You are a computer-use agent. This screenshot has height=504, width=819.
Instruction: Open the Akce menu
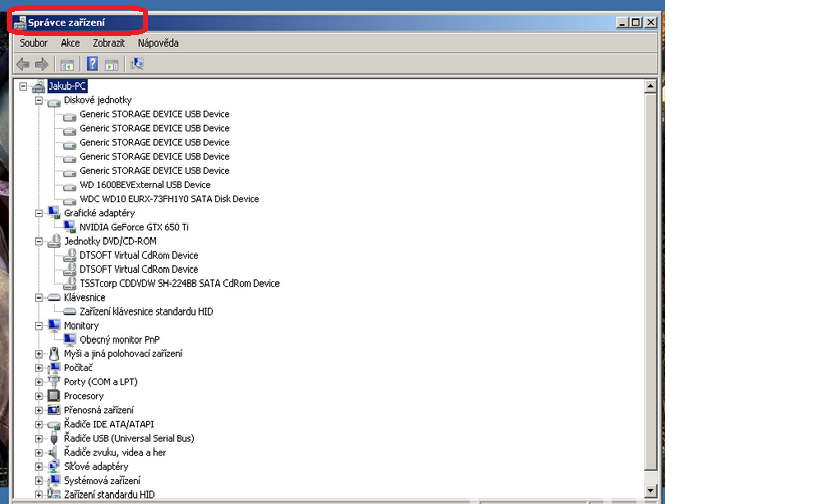tap(70, 43)
